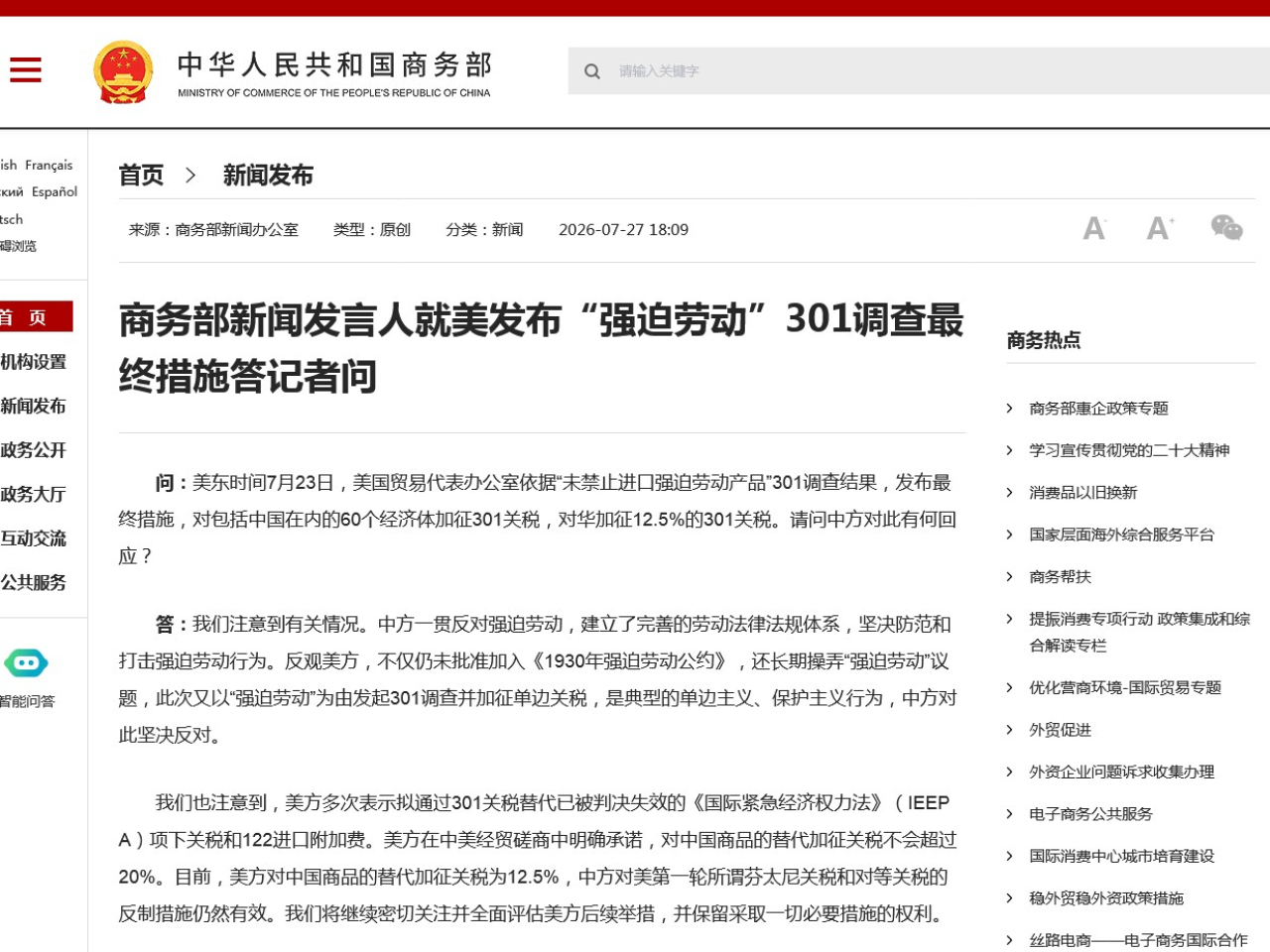The image size is (1270, 952).
Task: Open the 电子商务公共服务 link
Action: pos(1090,814)
